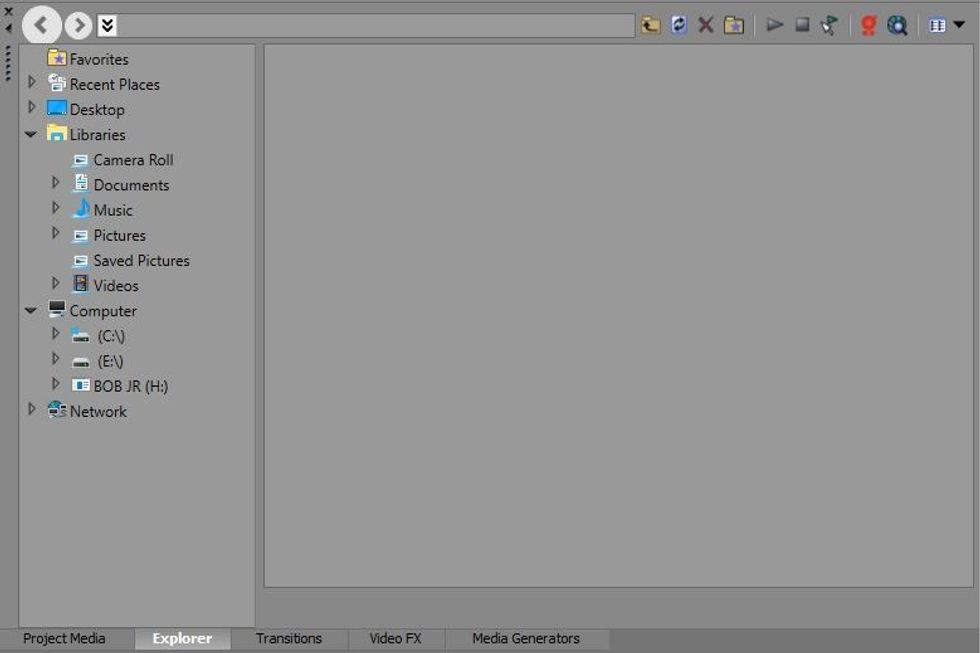The image size is (980, 653).
Task: Navigate up one folder level
Action: pos(648,24)
